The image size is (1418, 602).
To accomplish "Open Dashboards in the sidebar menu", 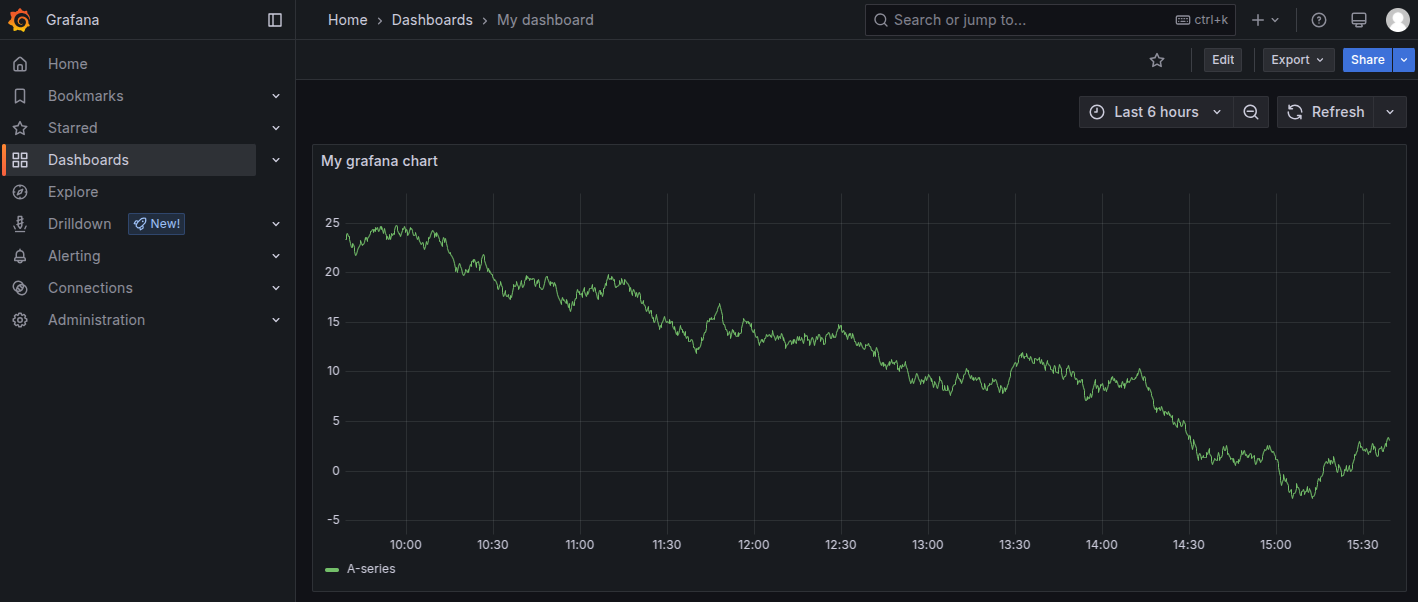I will click(x=88, y=160).
